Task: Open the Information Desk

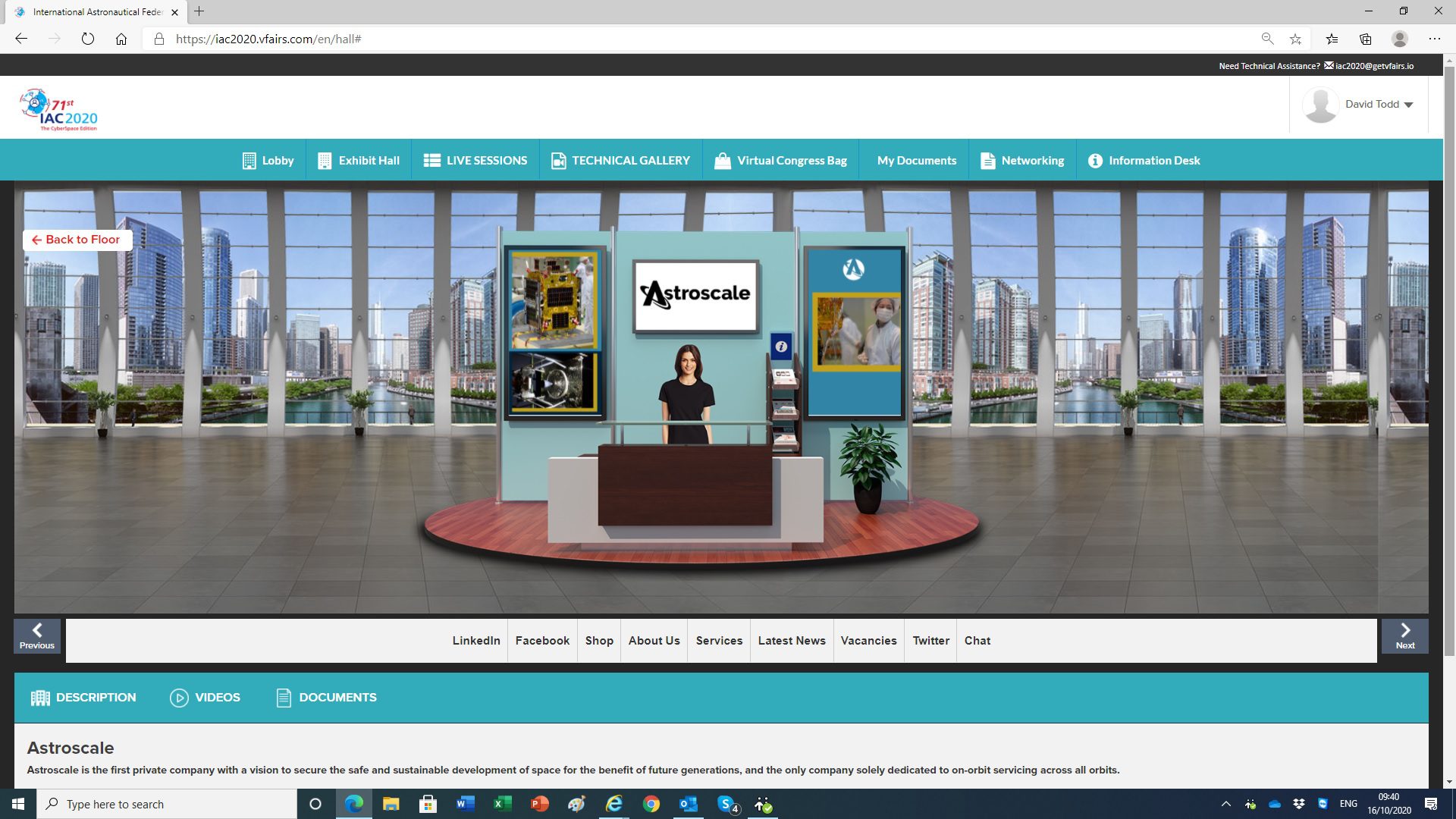Action: pyautogui.click(x=1144, y=160)
